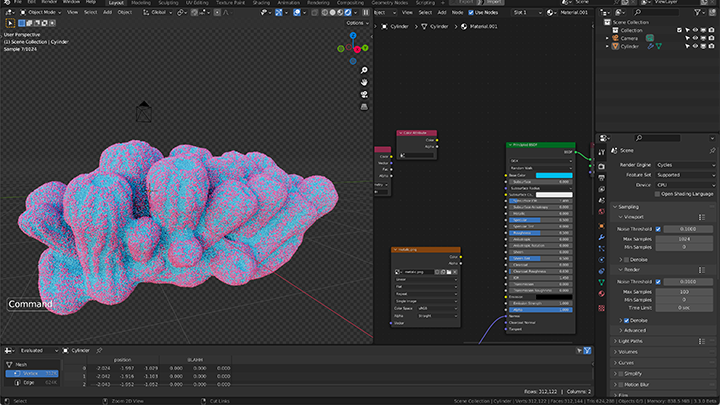Click the green Y axis gizmo ball
This screenshot has height=405, width=720.
coord(365,48)
